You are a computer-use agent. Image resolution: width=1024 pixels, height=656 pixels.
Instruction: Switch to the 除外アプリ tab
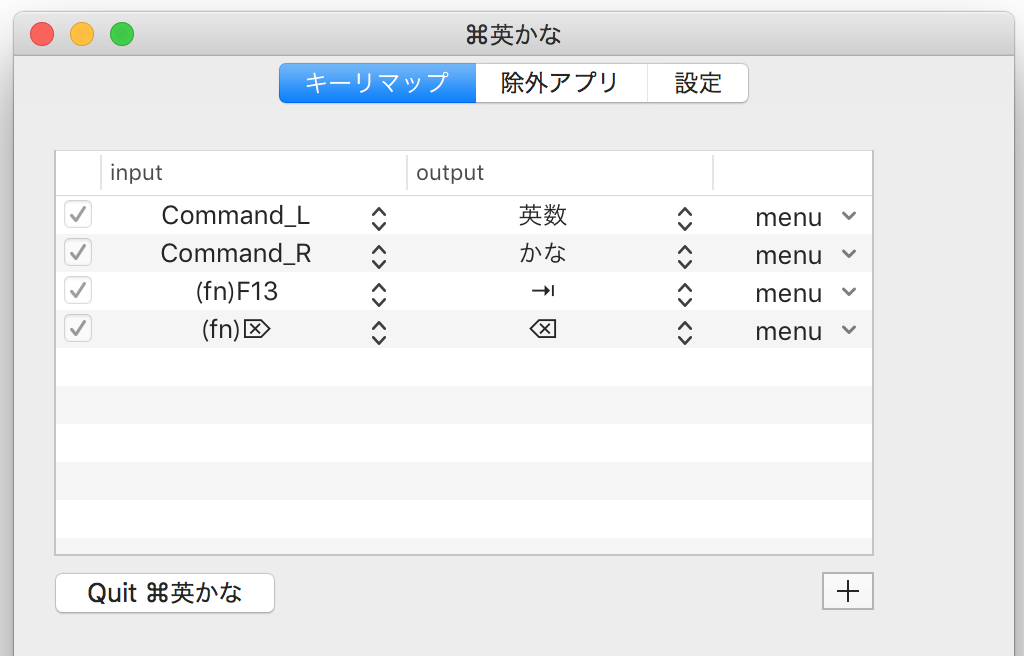[x=560, y=83]
